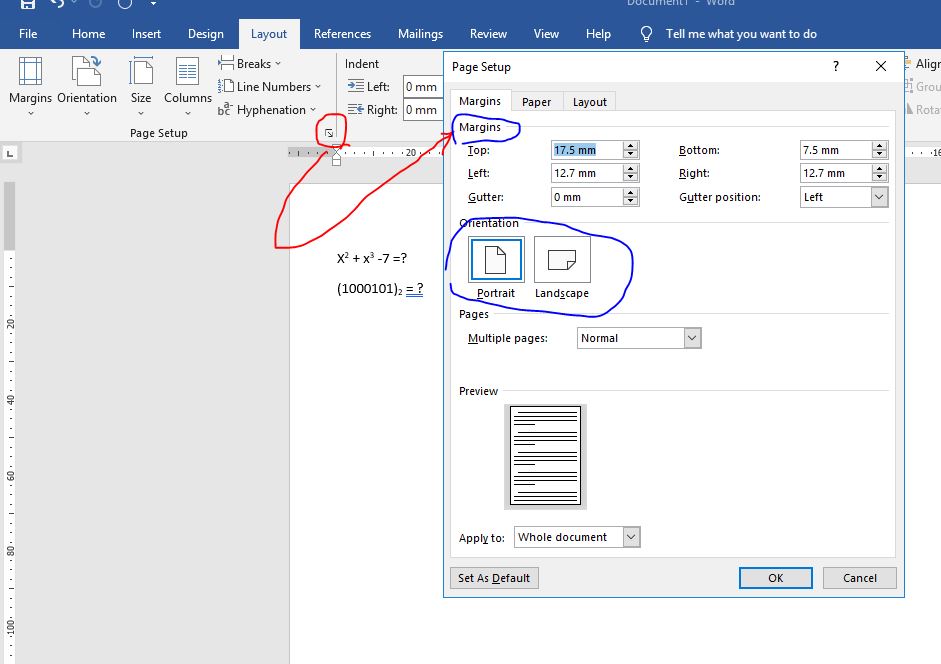Image resolution: width=941 pixels, height=664 pixels.
Task: Open the Columns ribbon menu
Action: click(188, 81)
